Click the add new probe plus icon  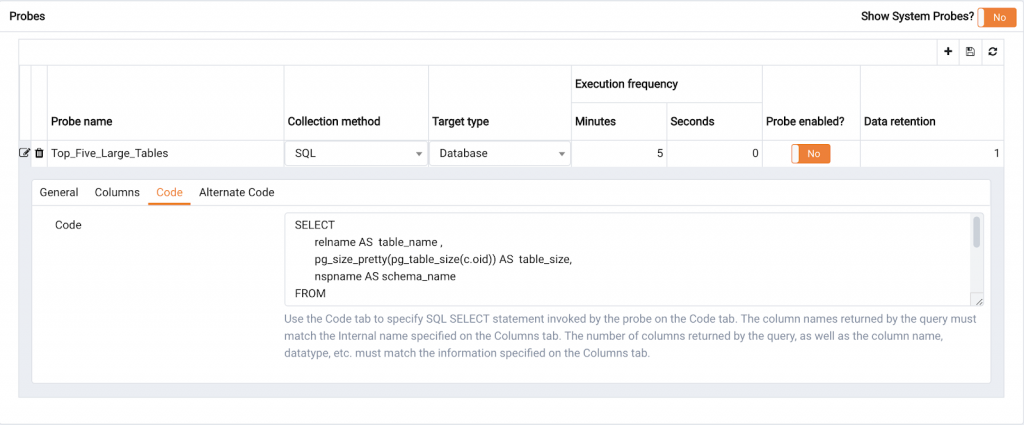(948, 52)
